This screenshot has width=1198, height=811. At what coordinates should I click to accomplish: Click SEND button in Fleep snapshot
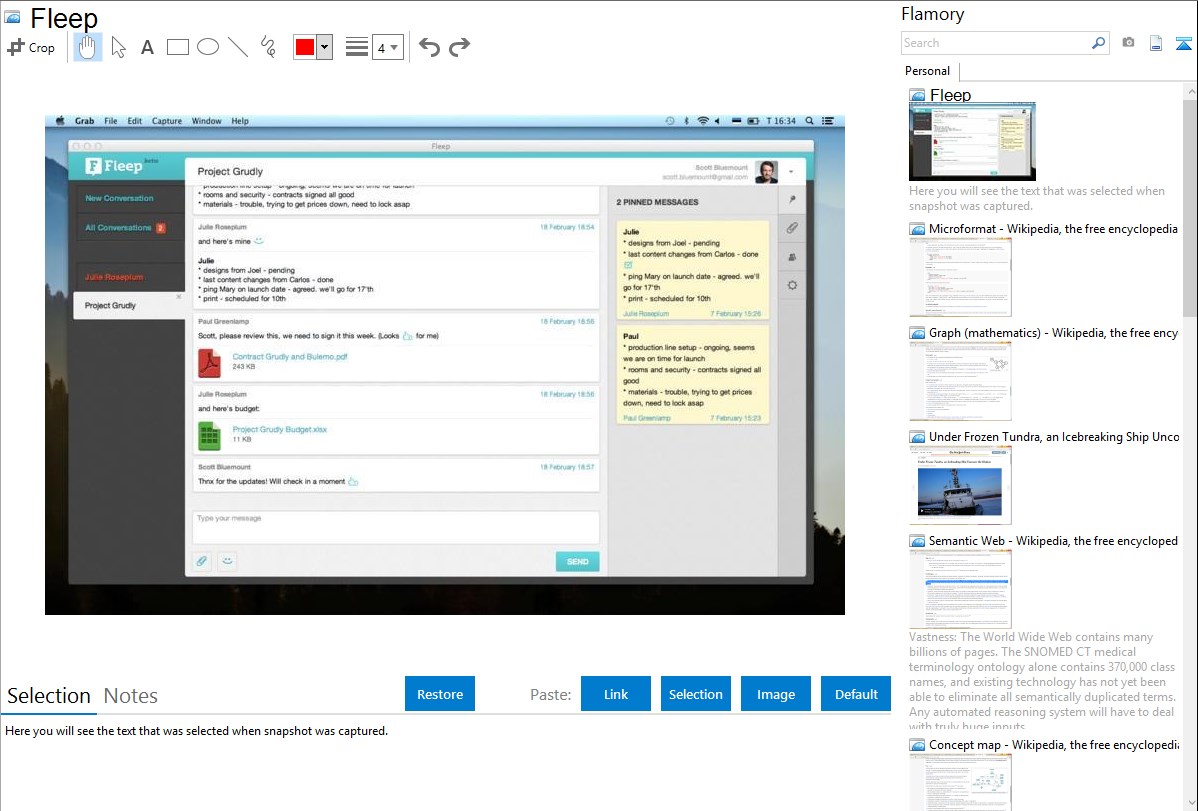pos(578,561)
